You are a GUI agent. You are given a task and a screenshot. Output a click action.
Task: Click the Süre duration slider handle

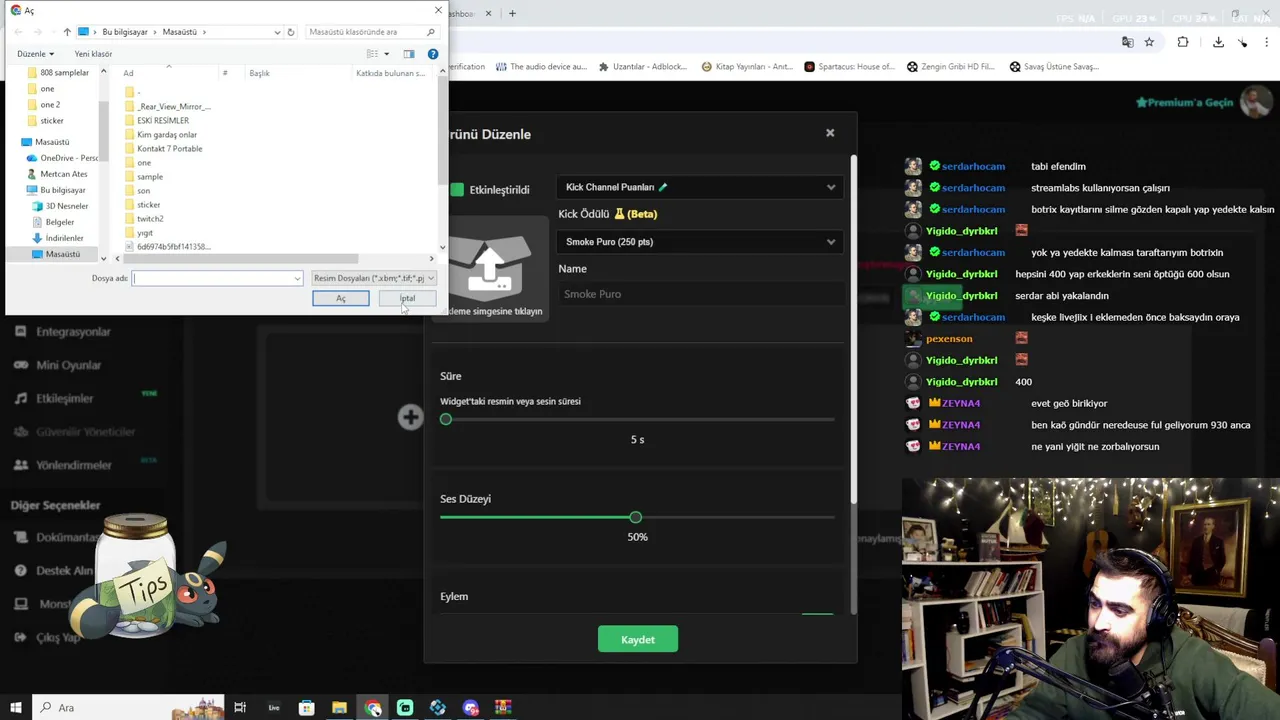[446, 419]
